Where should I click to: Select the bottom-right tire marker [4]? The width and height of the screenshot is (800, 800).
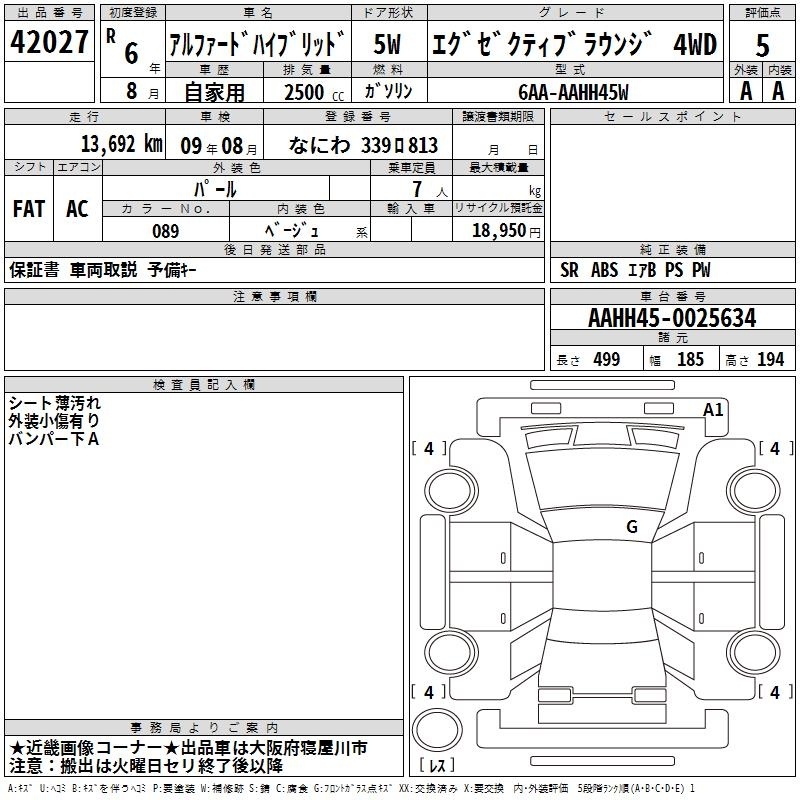774,692
